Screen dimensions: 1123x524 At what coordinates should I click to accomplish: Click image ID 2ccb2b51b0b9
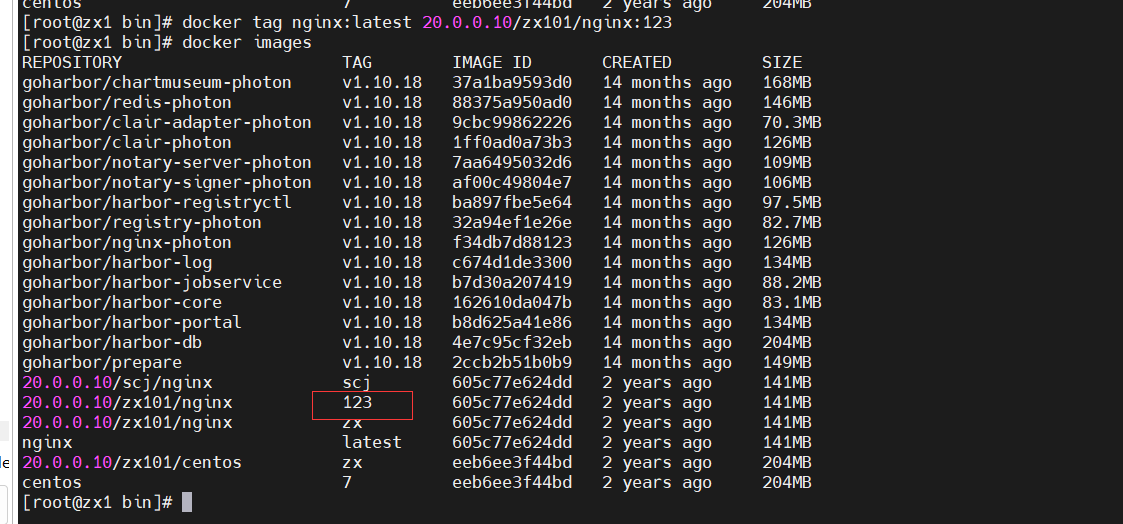click(512, 363)
